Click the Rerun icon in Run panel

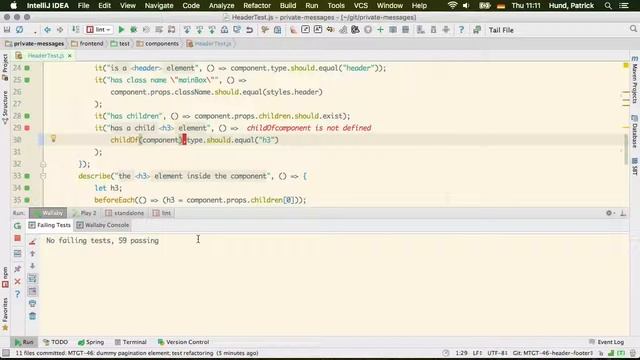coord(18,225)
